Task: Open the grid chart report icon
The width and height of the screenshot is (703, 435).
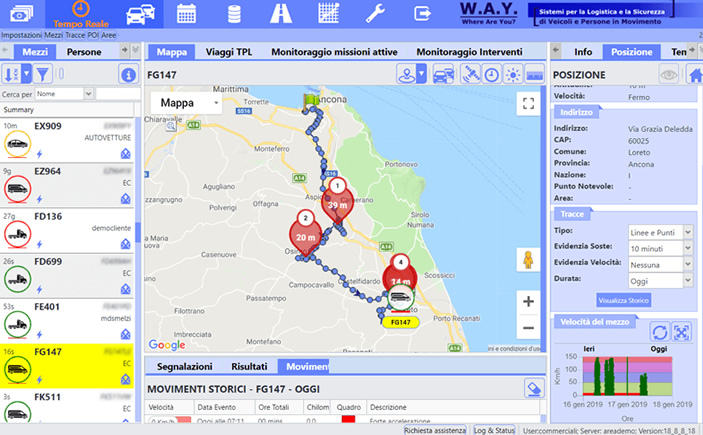Action: (329, 13)
